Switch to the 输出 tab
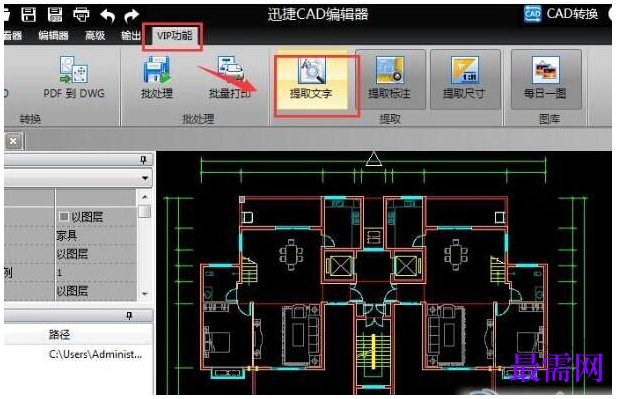 pyautogui.click(x=131, y=35)
